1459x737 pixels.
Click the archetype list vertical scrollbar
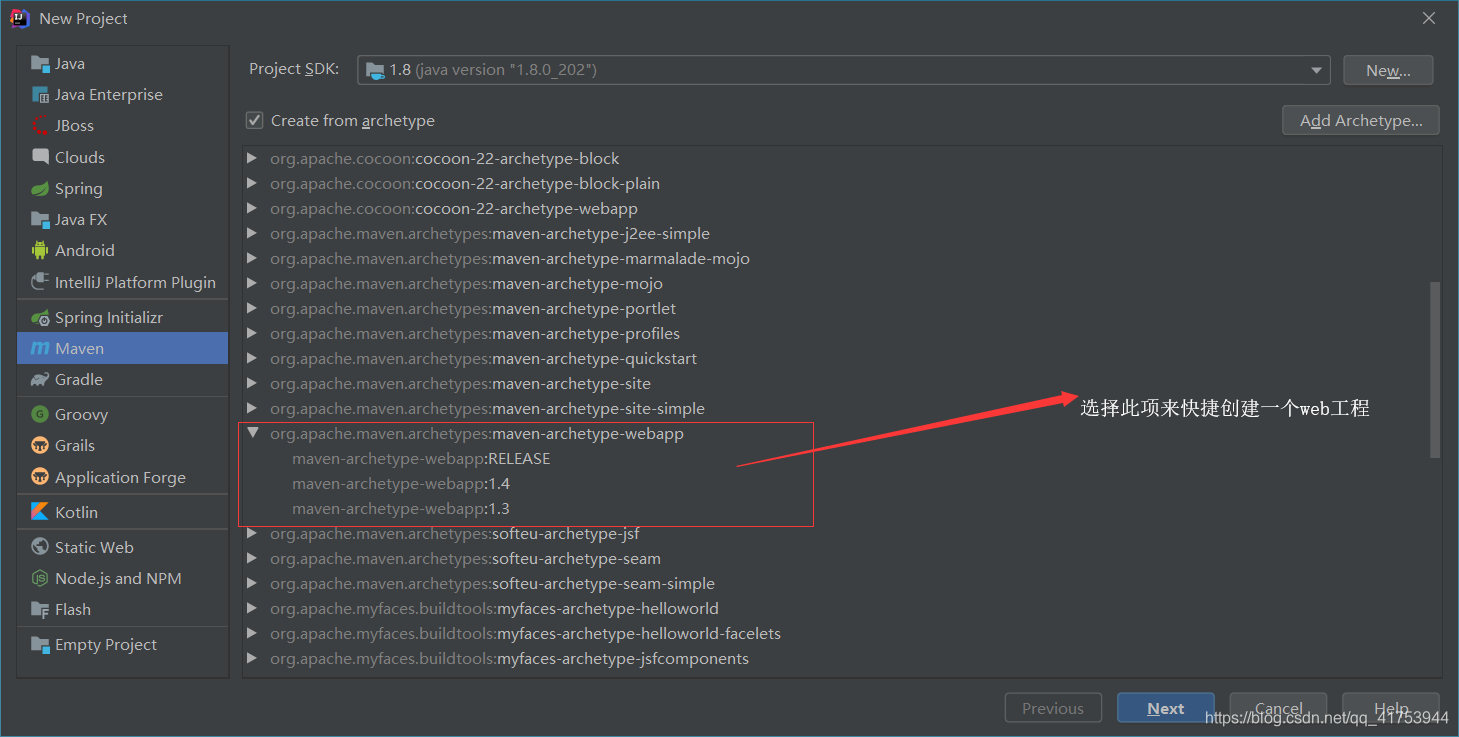coord(1435,370)
